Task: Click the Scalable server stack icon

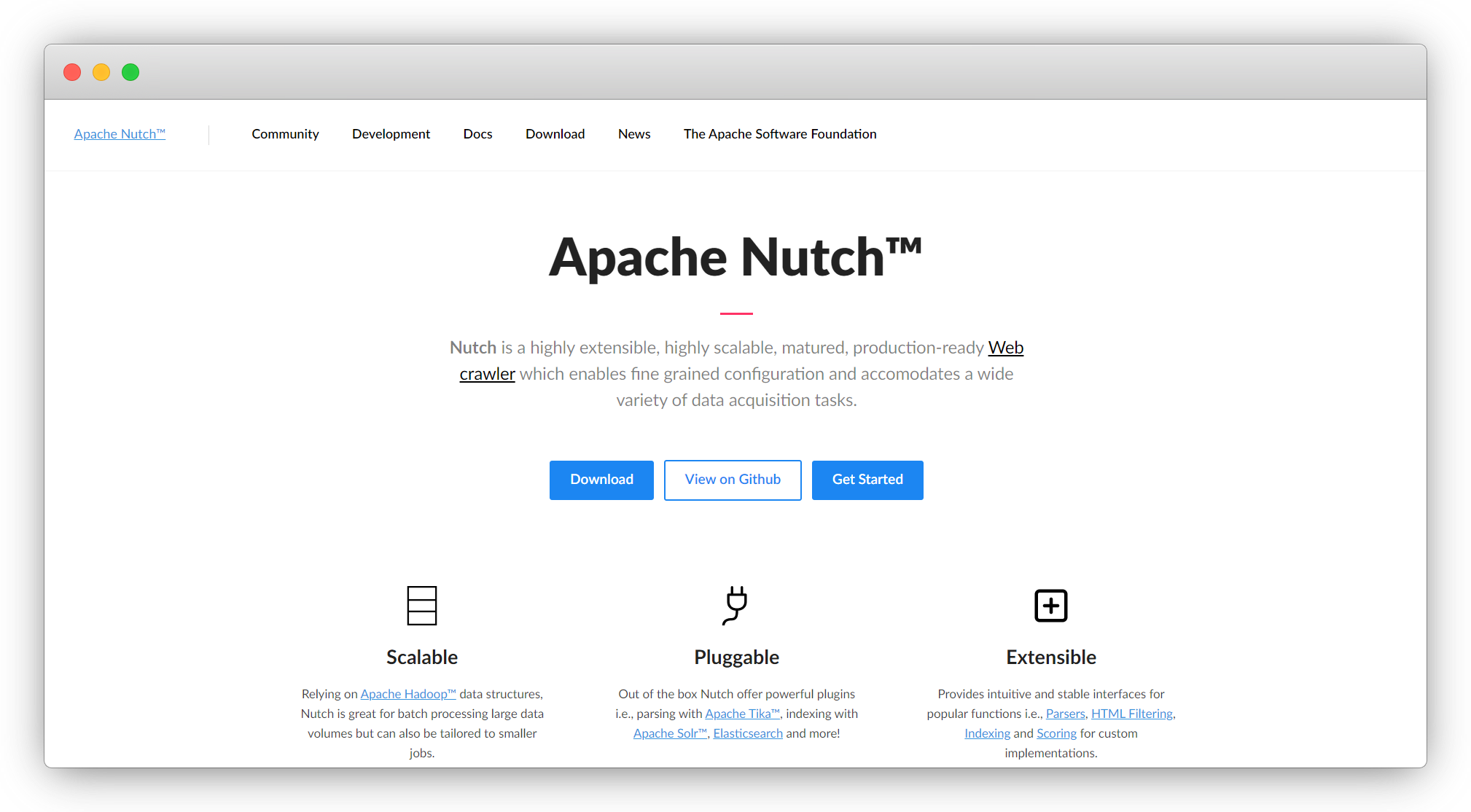Action: pyautogui.click(x=421, y=606)
